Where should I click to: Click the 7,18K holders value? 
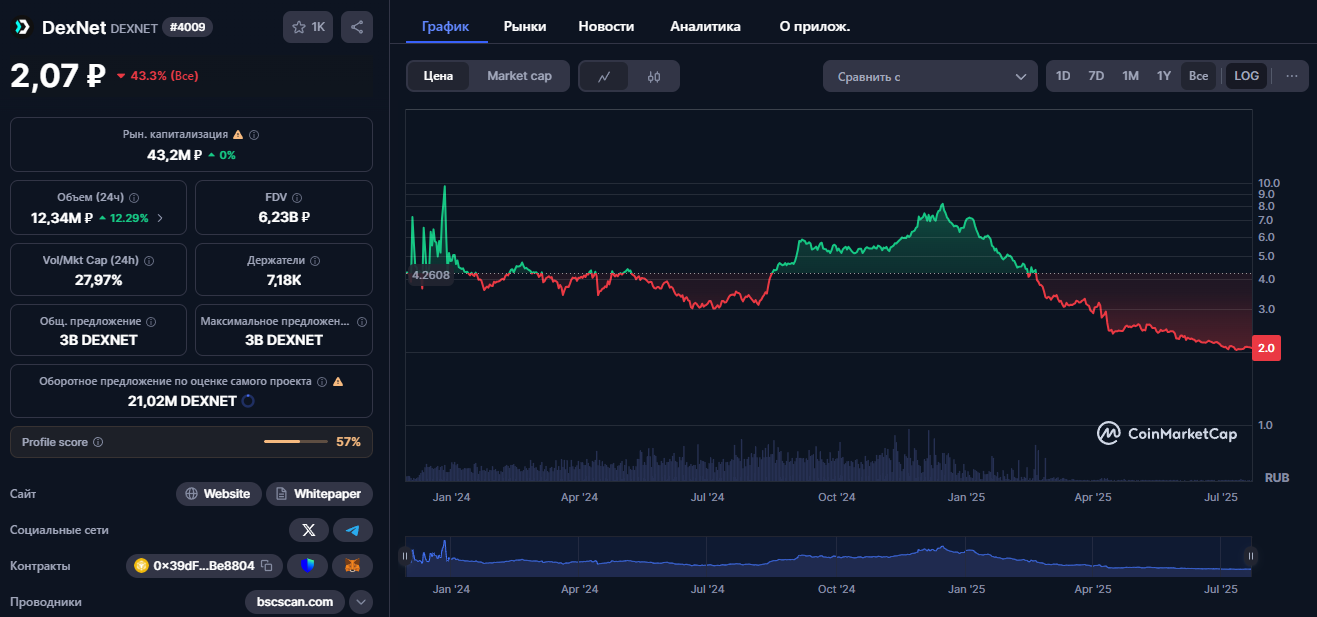coord(284,280)
